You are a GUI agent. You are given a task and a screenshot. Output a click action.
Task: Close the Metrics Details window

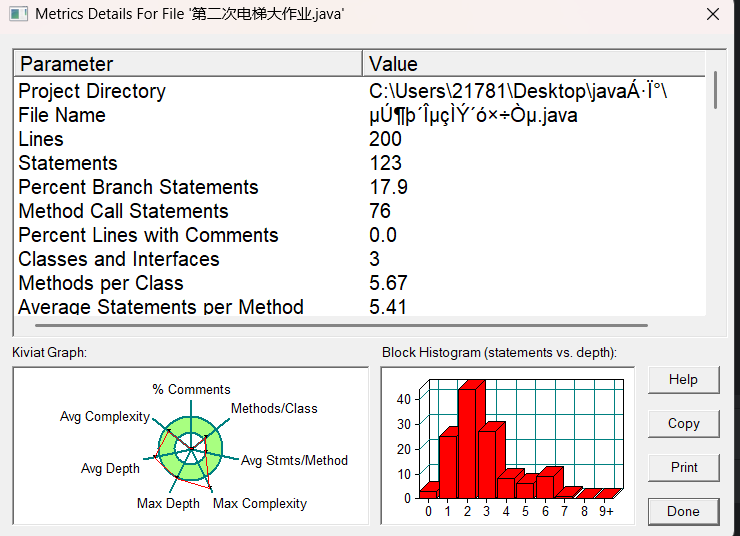(713, 14)
